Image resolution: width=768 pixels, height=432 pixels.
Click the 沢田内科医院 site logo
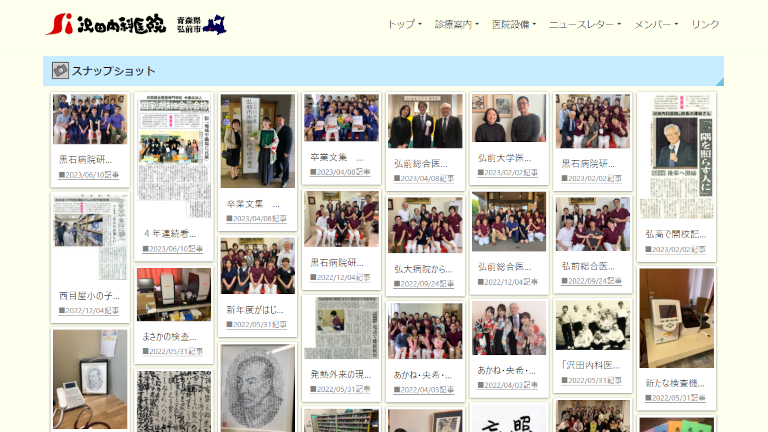[x=106, y=24]
